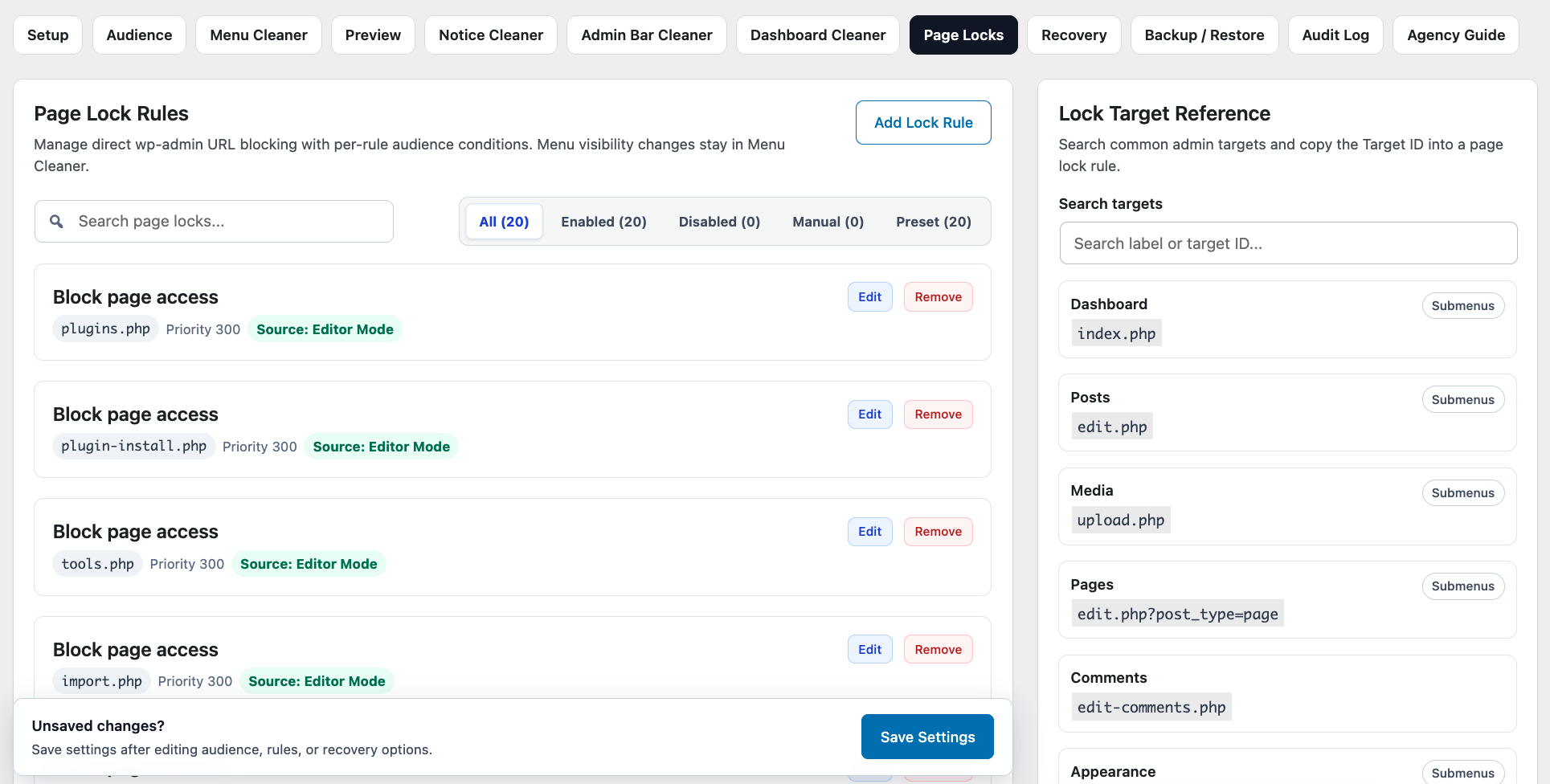Screen dimensions: 1550x784
Task: Open the Setup tab
Action: point(48,35)
